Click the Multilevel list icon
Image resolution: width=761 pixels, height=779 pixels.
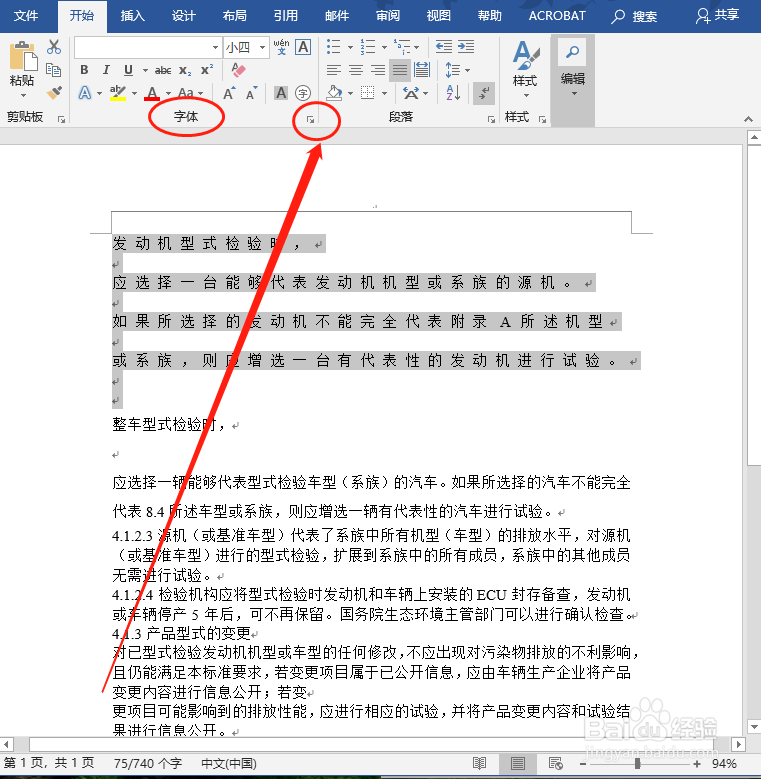pyautogui.click(x=402, y=47)
